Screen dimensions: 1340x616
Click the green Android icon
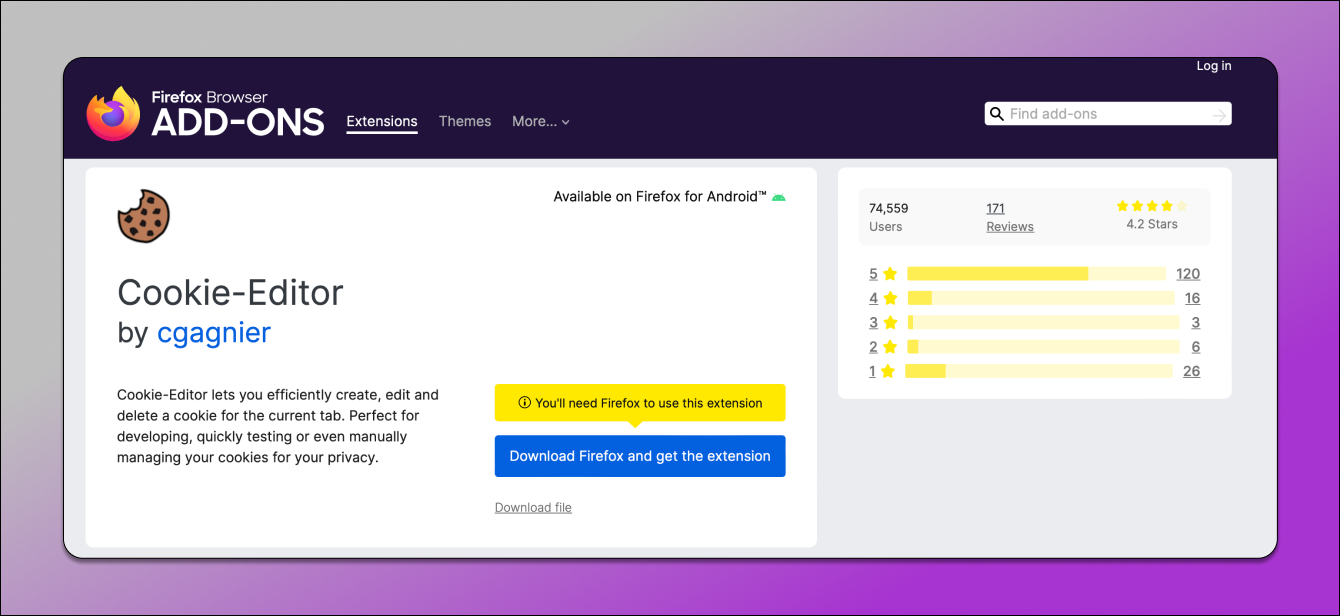[x=778, y=197]
